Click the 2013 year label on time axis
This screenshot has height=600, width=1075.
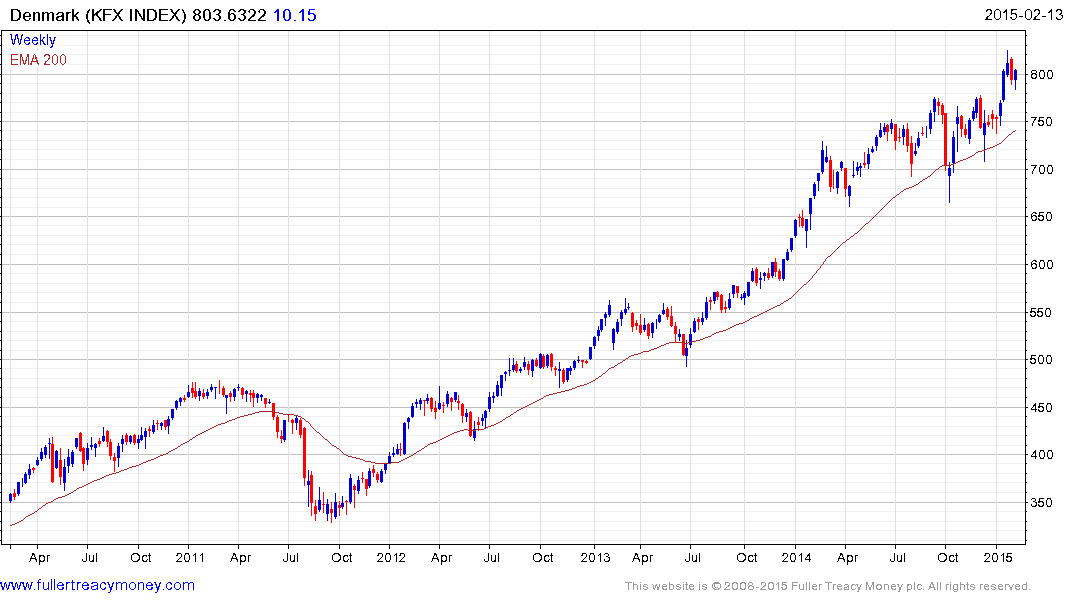(x=595, y=557)
